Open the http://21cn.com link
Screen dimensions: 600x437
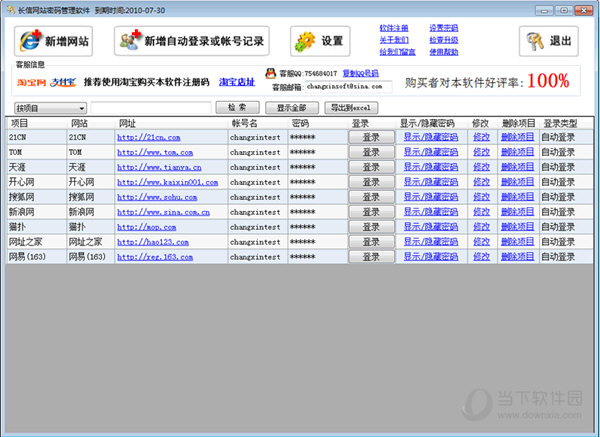click(148, 137)
